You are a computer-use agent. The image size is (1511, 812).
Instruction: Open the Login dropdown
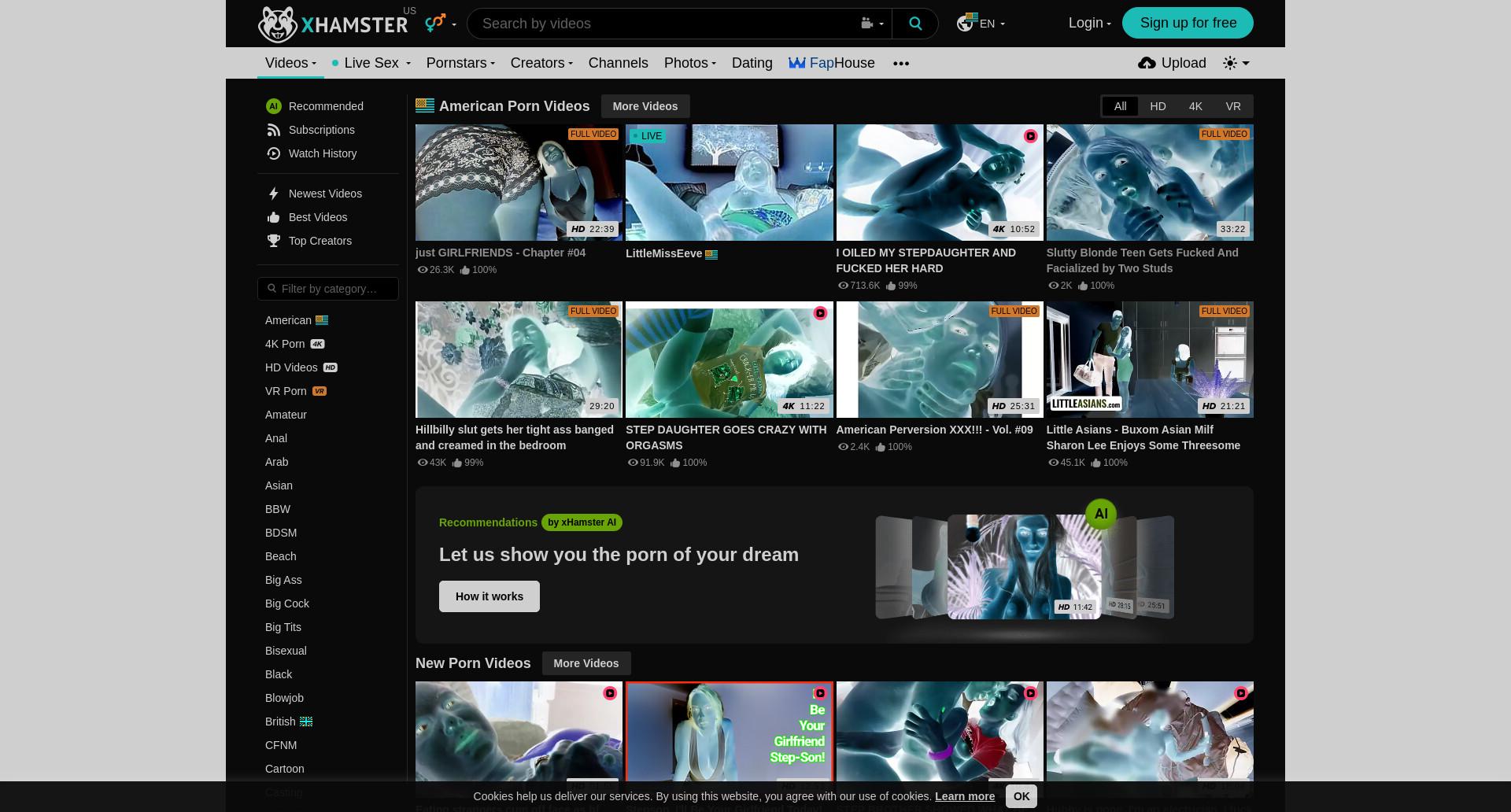point(1090,23)
